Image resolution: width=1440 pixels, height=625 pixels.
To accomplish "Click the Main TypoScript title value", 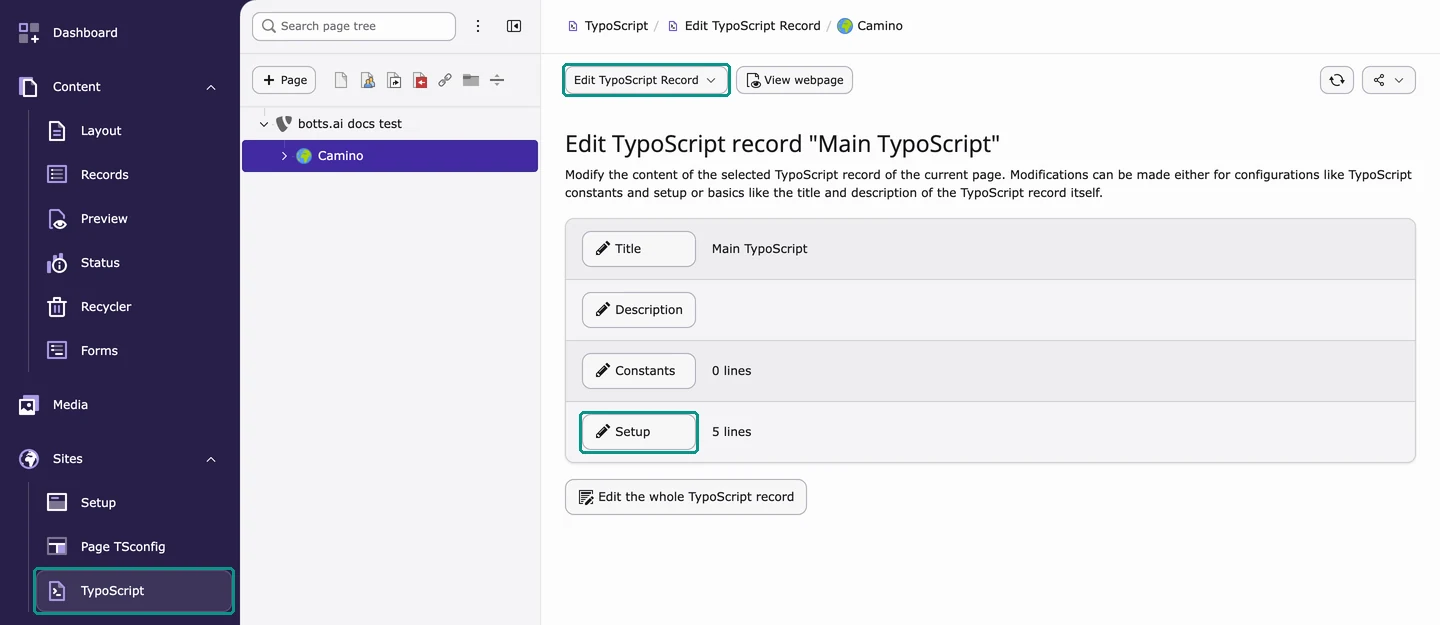I will click(x=760, y=249).
